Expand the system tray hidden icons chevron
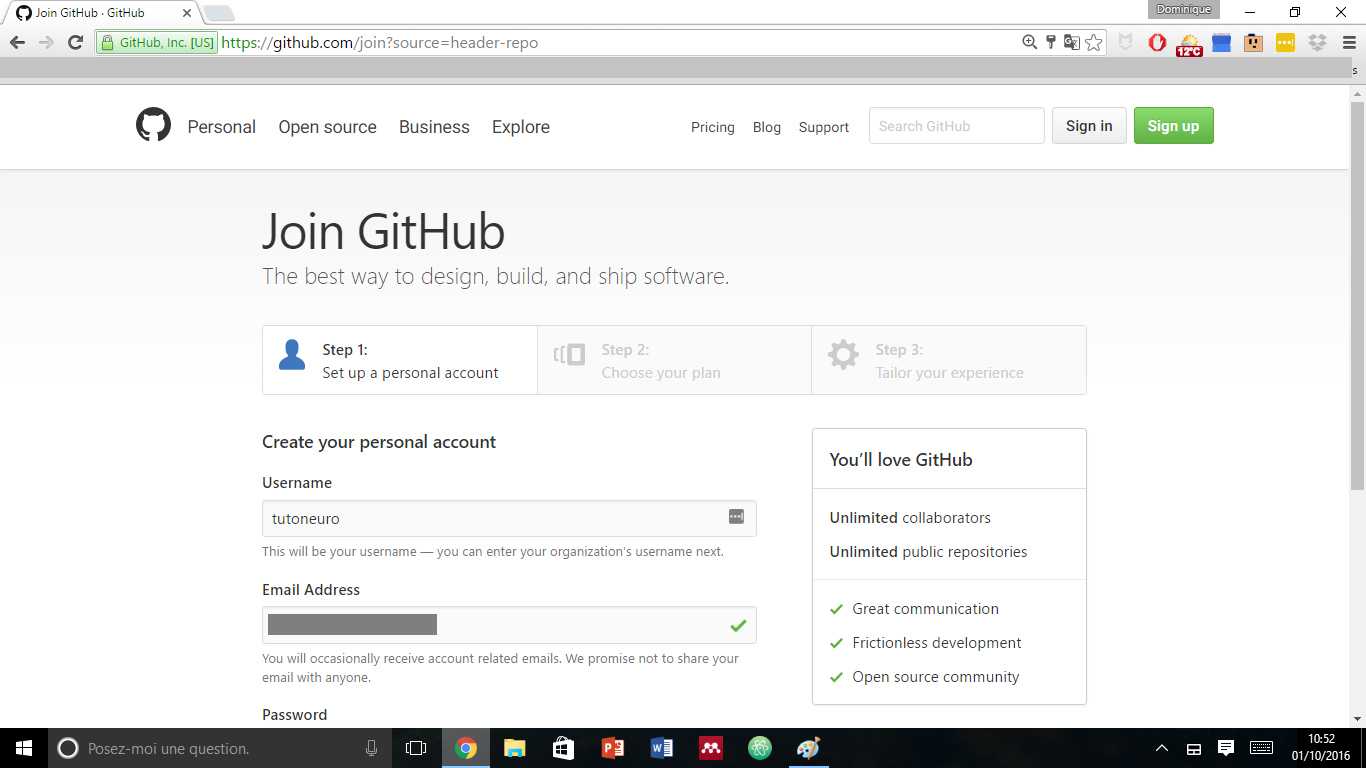The image size is (1366, 768). click(1162, 748)
